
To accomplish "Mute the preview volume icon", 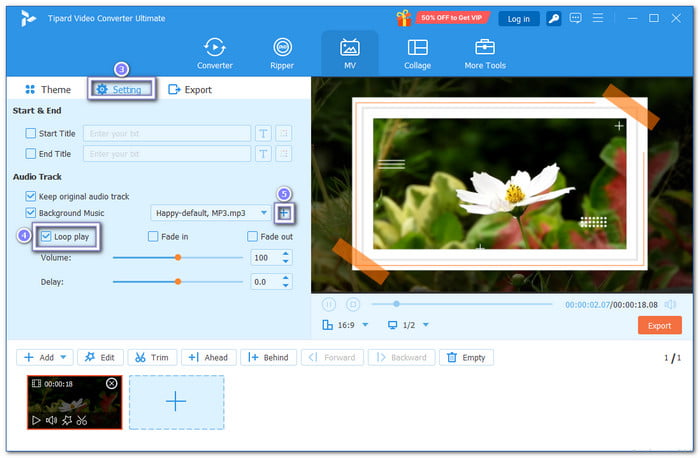I will click(x=670, y=304).
